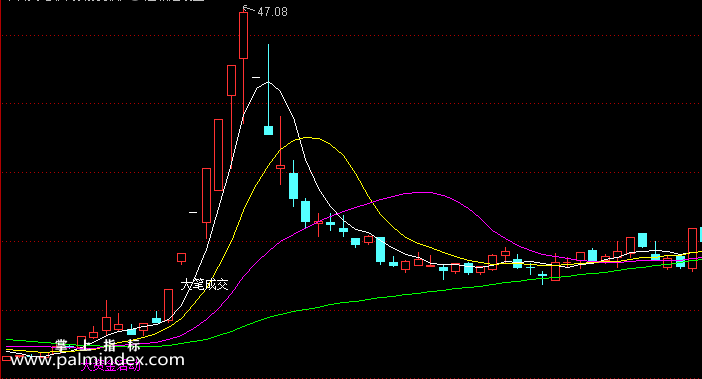This screenshot has width=702, height=379.
Task: Select the red doji candle crossing the magenta line
Action: click(318, 222)
